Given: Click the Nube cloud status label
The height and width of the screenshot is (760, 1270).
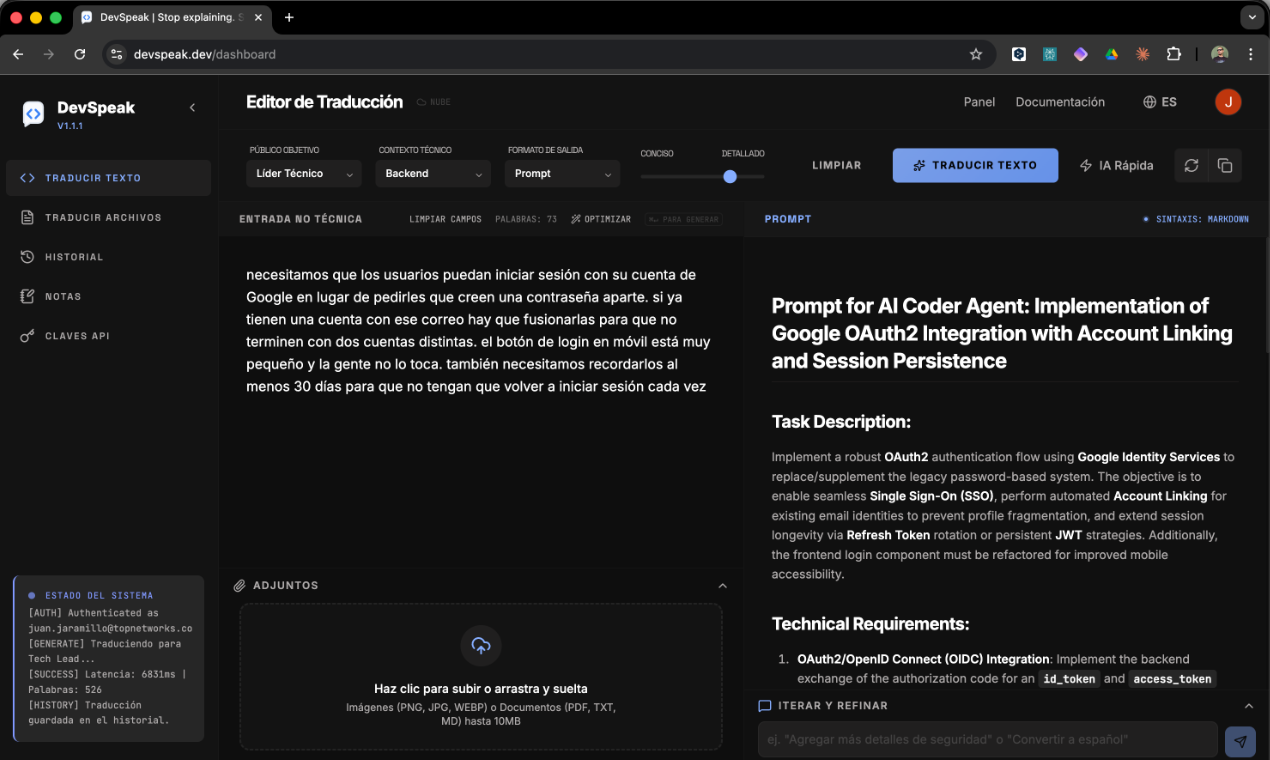Looking at the screenshot, I should click(x=433, y=102).
